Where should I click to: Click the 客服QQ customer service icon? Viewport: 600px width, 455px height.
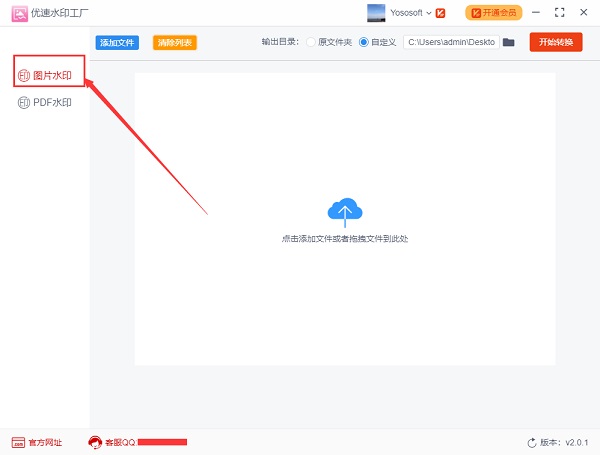coord(96,442)
